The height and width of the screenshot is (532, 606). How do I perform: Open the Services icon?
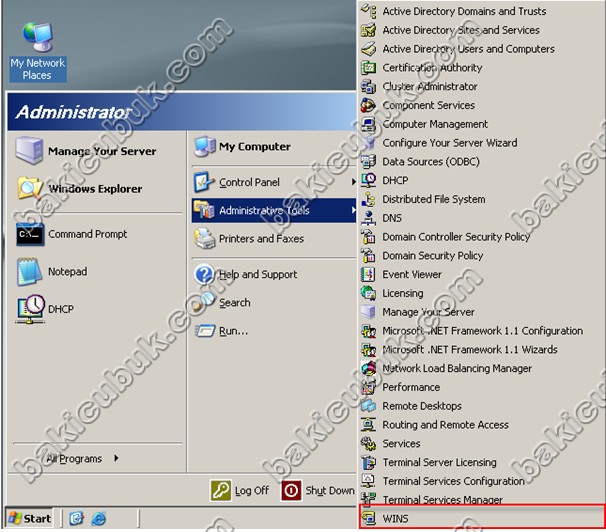click(x=369, y=443)
